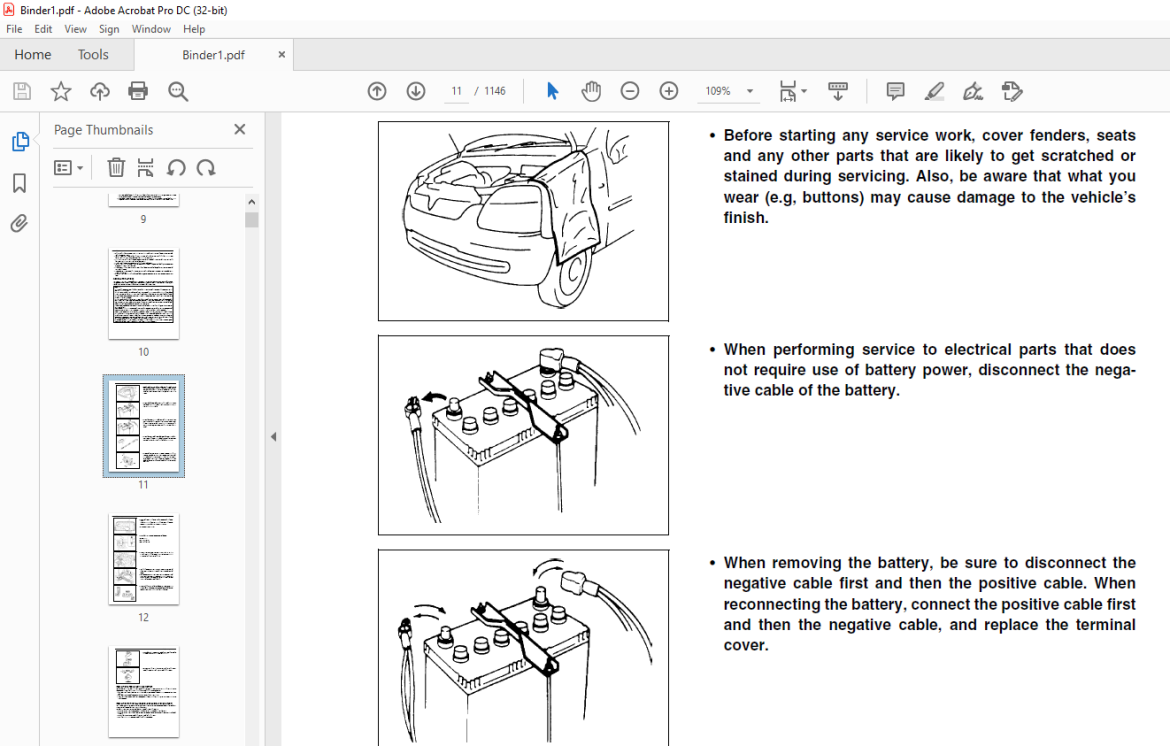Expand the page fit options arrow
This screenshot has height=746, width=1170.
click(x=804, y=91)
